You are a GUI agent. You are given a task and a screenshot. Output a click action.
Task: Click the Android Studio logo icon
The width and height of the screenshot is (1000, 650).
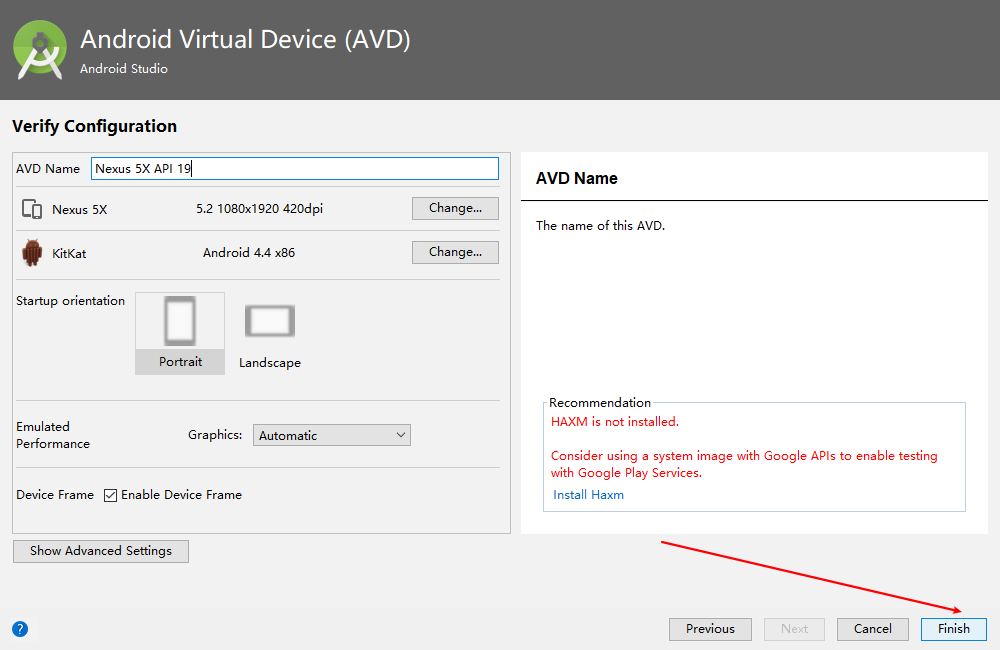pyautogui.click(x=40, y=50)
